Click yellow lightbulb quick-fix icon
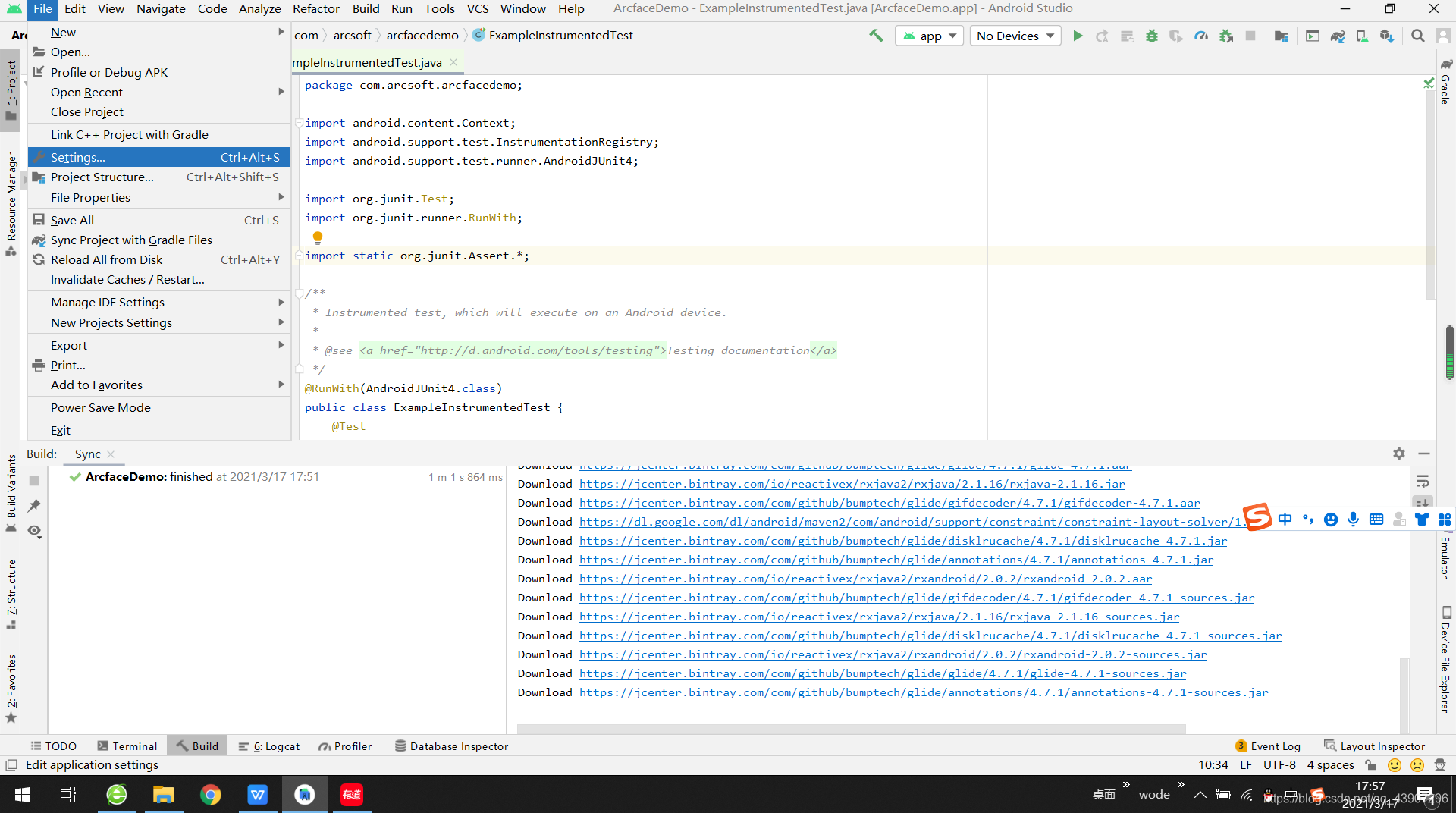Image resolution: width=1456 pixels, height=813 pixels. [318, 237]
